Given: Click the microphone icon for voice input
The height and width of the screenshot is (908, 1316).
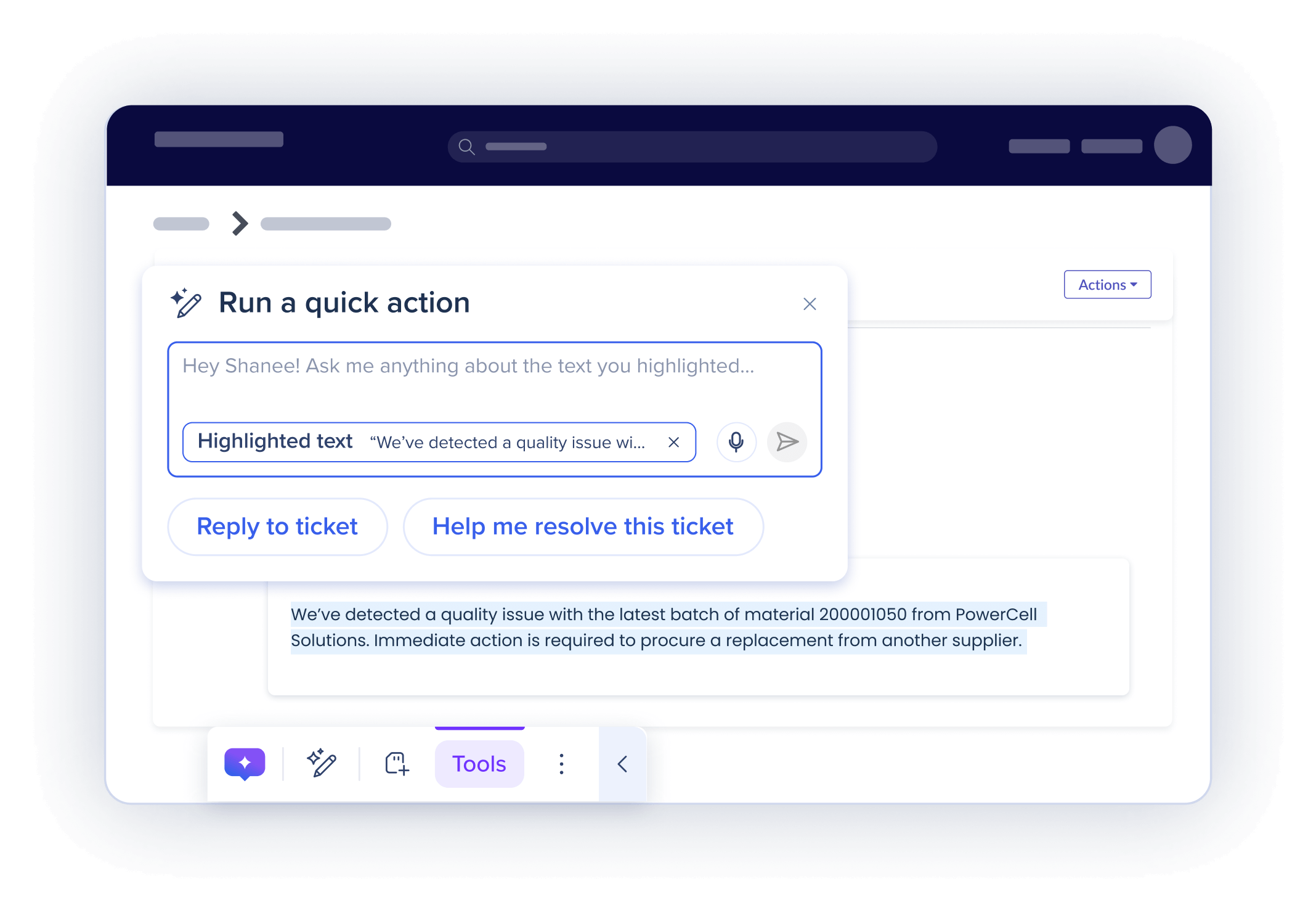Looking at the screenshot, I should (736, 442).
